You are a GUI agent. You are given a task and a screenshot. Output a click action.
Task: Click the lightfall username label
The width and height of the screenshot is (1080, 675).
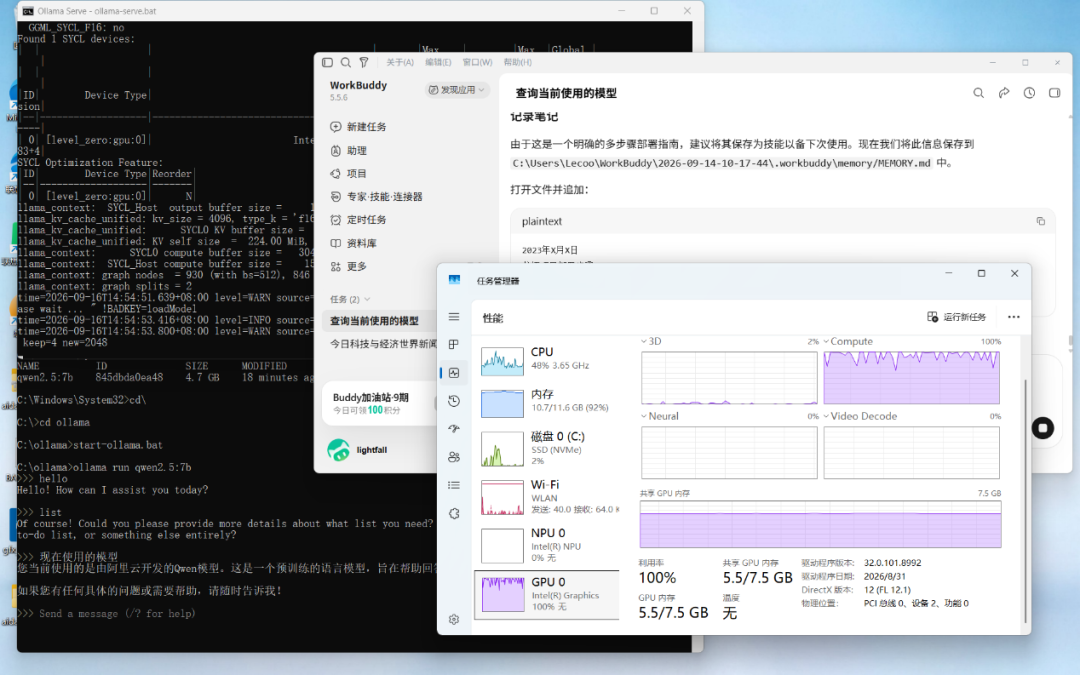(372, 450)
